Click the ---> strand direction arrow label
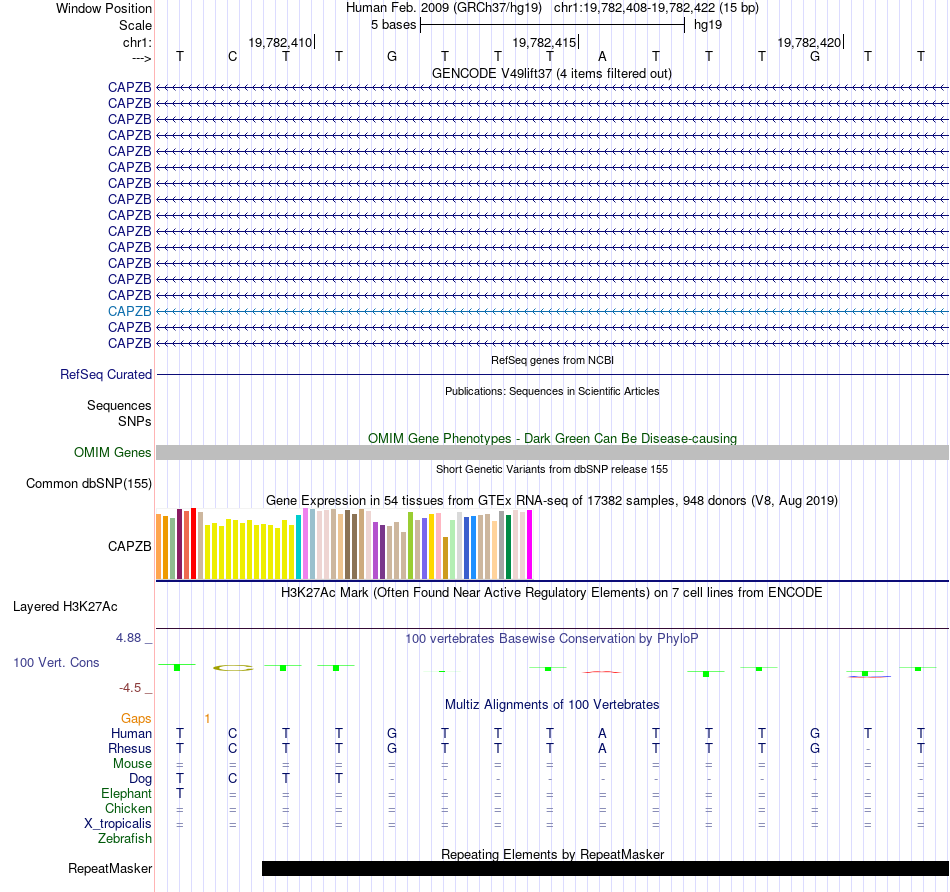This screenshot has width=950, height=892. click(x=141, y=58)
